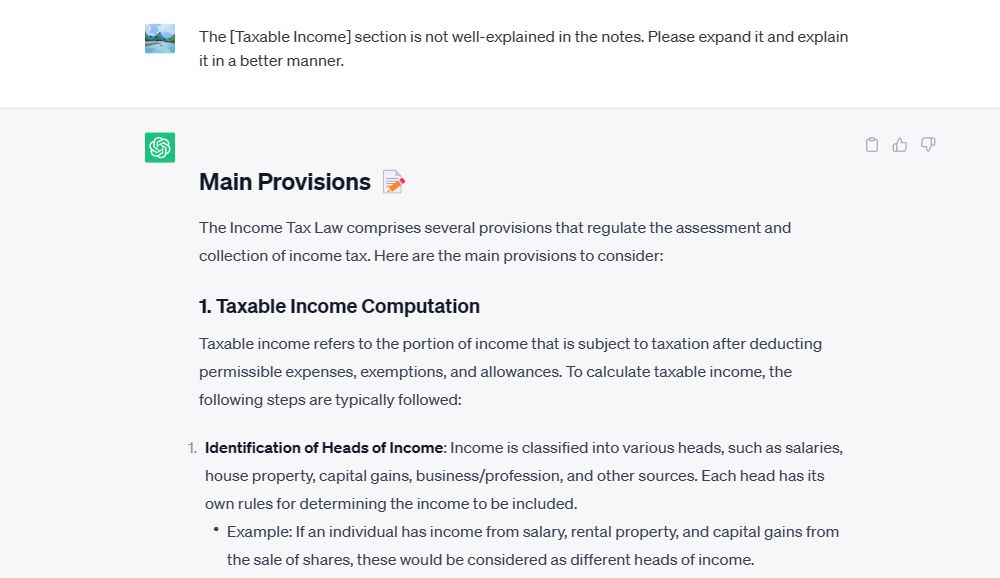Copy the ChatGPT response with clipboard icon

pyautogui.click(x=872, y=145)
